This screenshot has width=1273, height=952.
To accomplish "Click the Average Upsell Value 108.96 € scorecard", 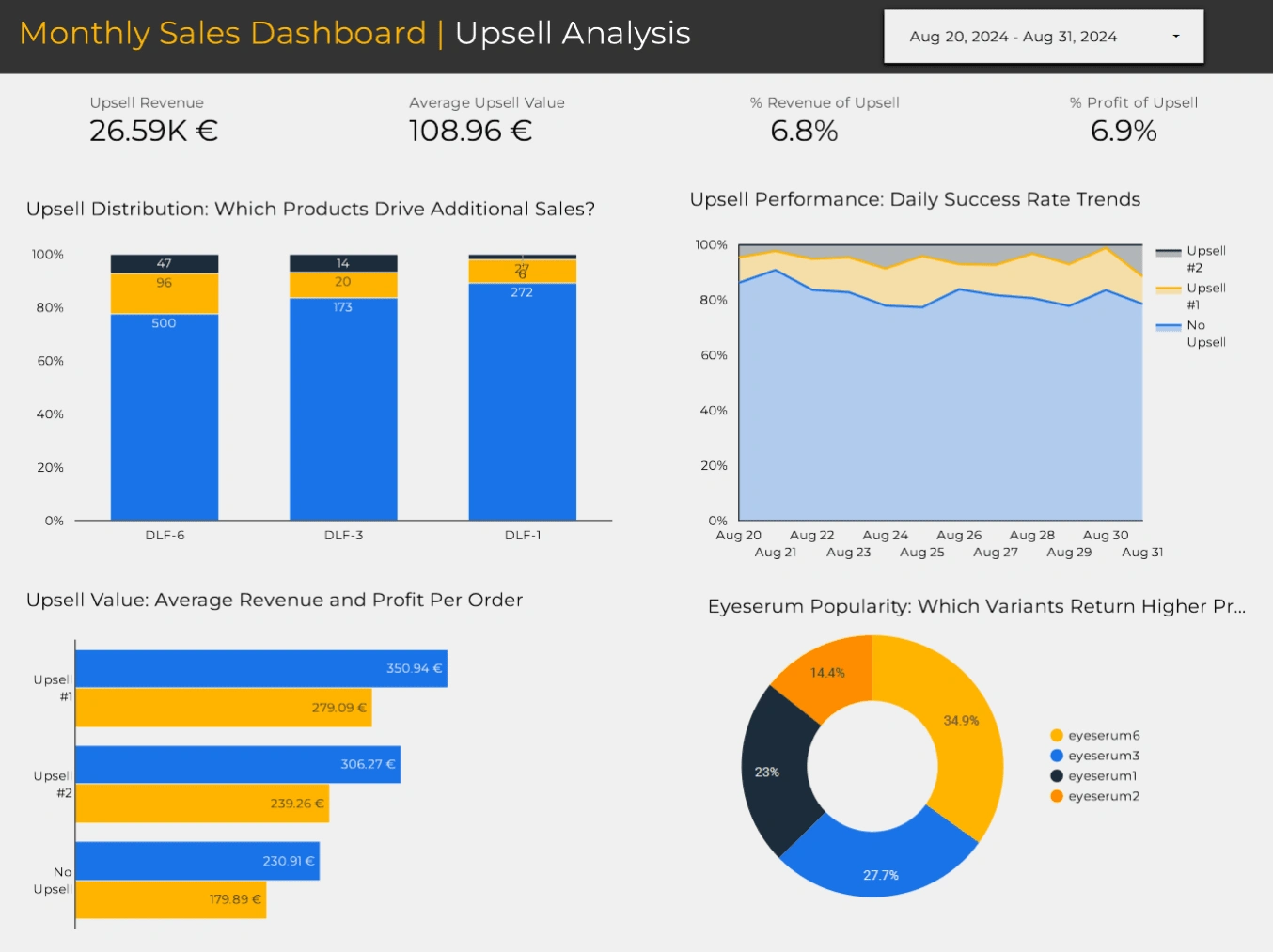I will (486, 120).
